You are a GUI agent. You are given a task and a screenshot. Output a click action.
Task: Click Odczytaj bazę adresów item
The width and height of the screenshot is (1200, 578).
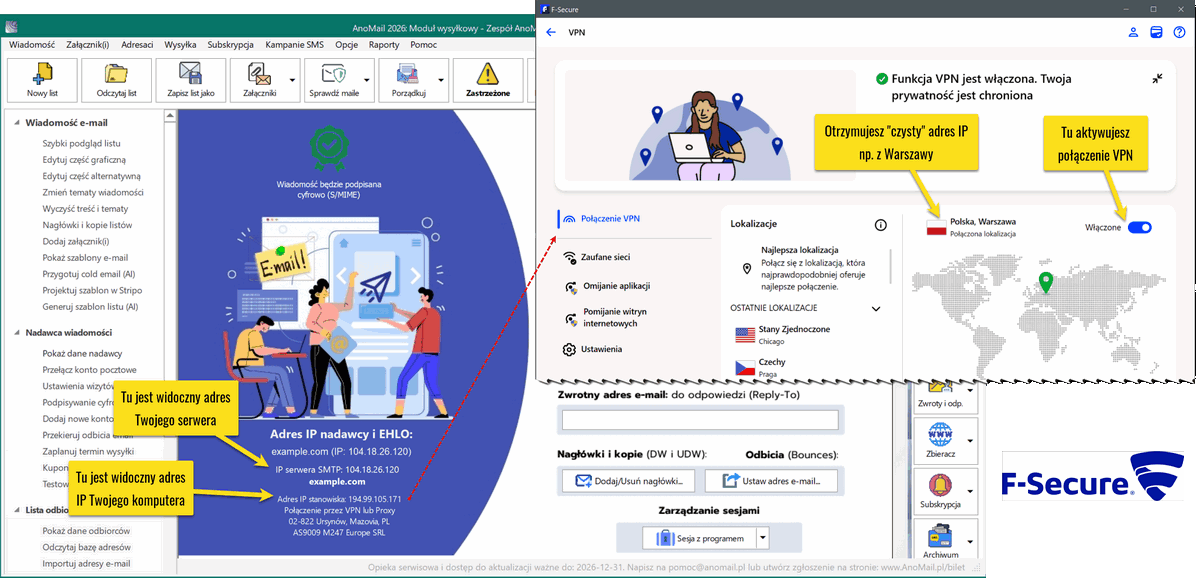pyautogui.click(x=86, y=547)
